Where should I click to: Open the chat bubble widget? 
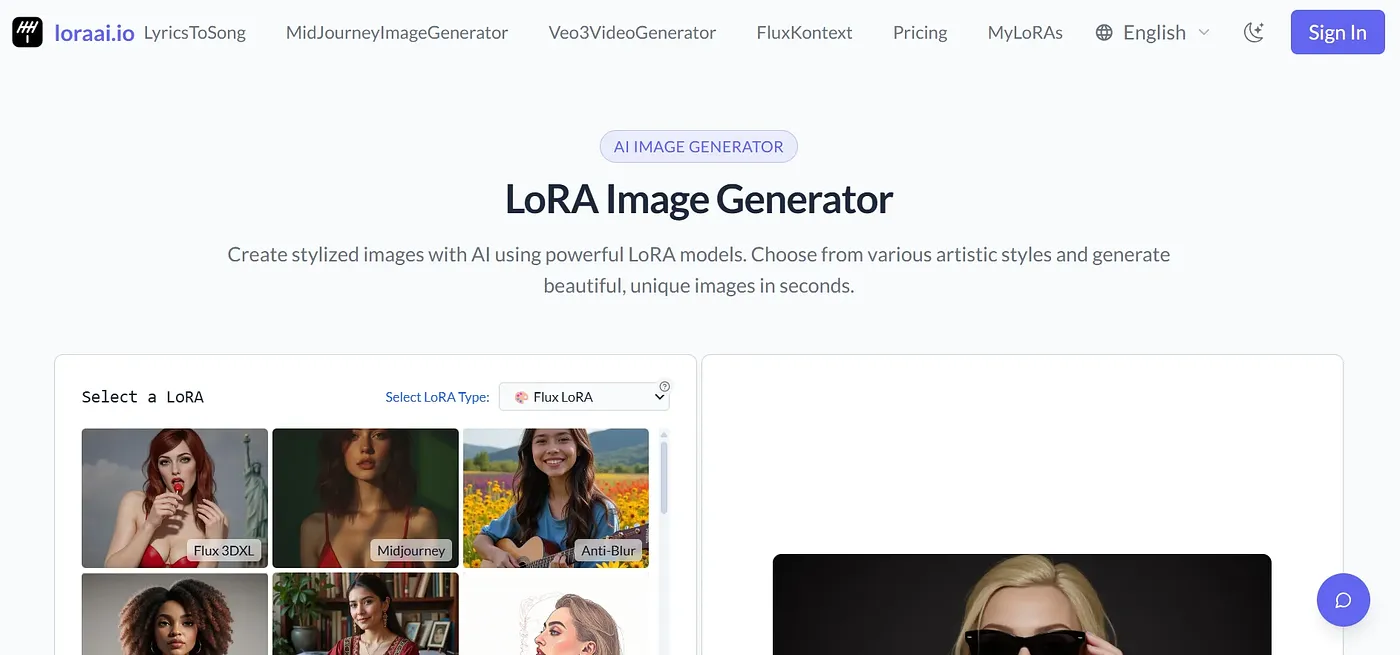point(1343,600)
